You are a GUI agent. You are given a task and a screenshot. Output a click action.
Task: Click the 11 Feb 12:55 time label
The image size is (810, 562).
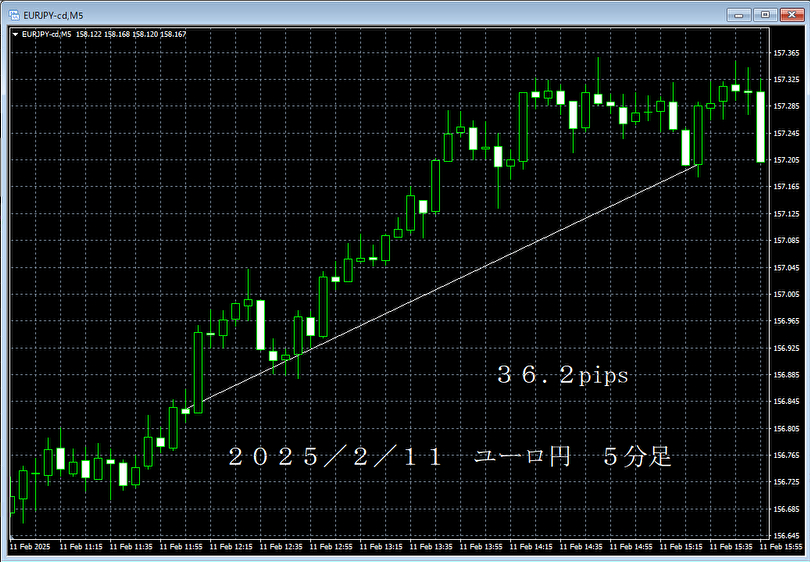[331, 547]
